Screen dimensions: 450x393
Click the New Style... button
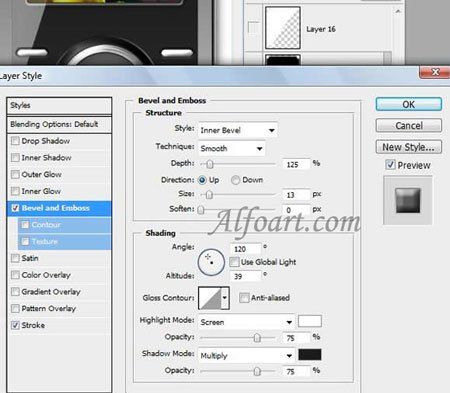tap(409, 147)
